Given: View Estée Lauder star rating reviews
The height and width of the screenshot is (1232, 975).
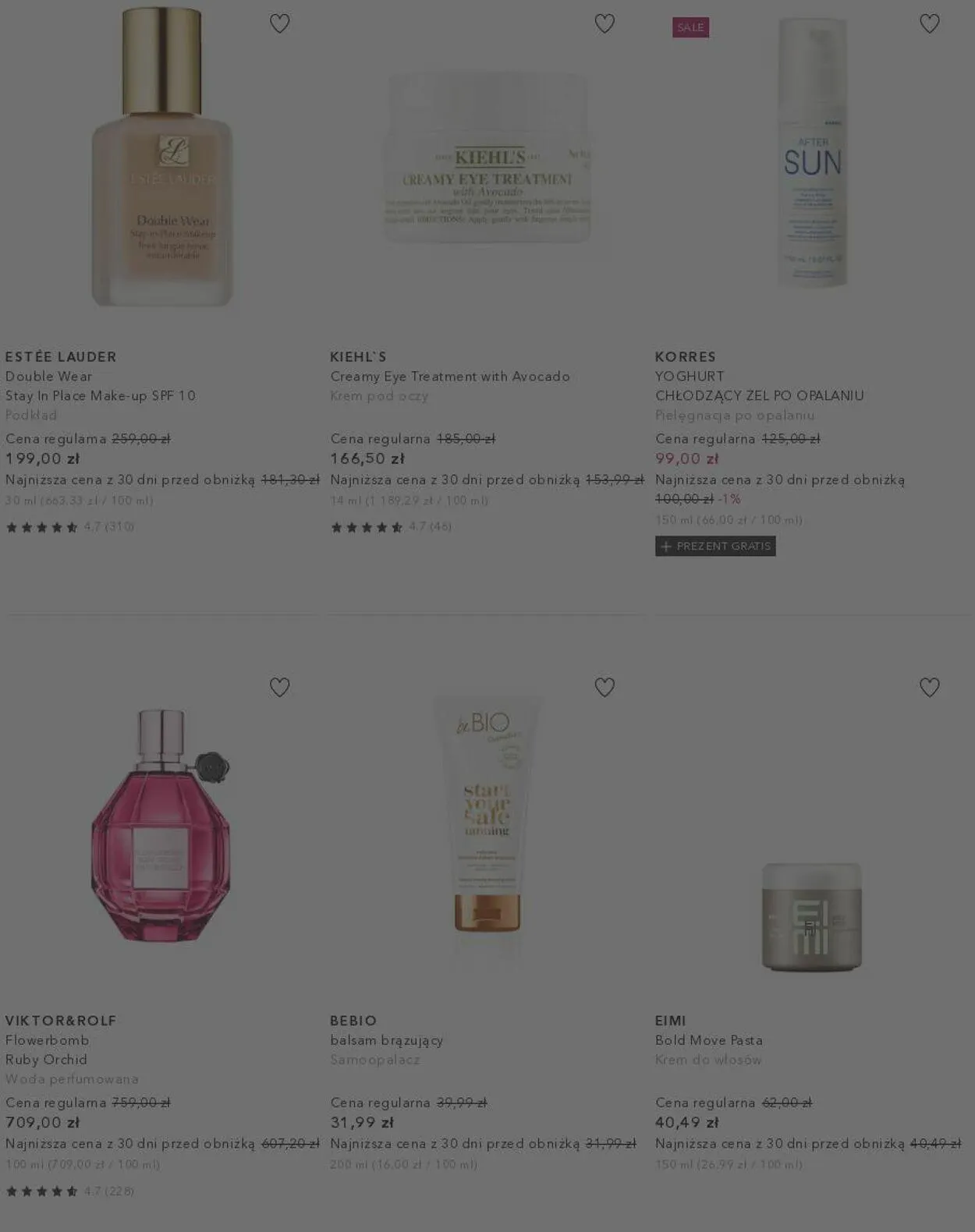Looking at the screenshot, I should click(x=69, y=527).
